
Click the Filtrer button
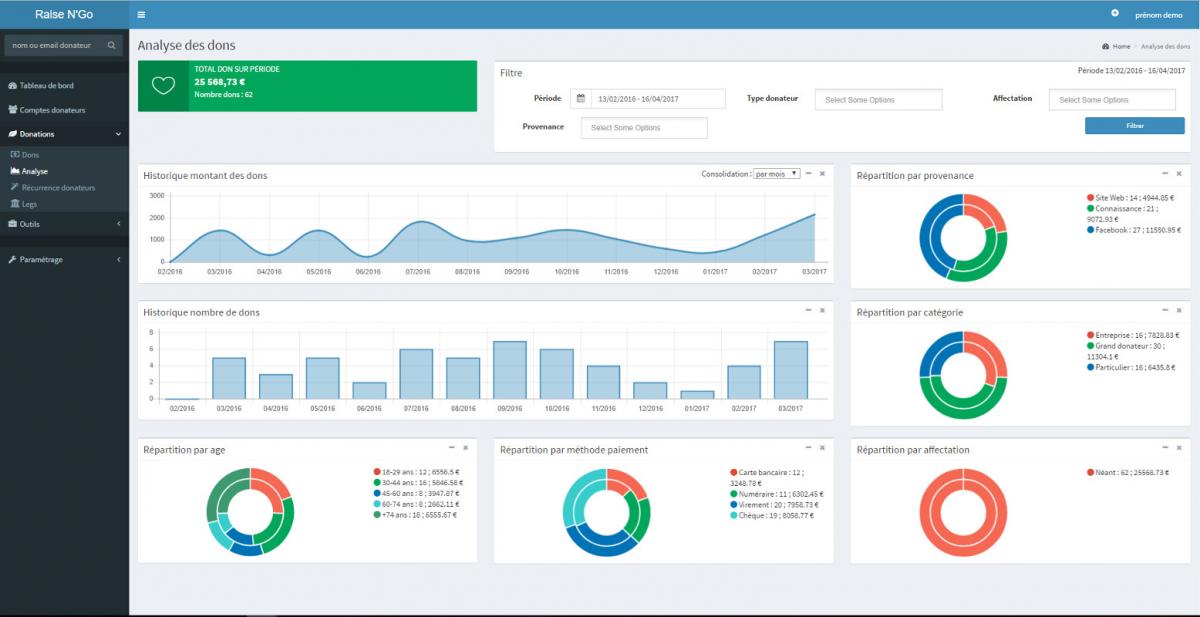click(x=1135, y=126)
